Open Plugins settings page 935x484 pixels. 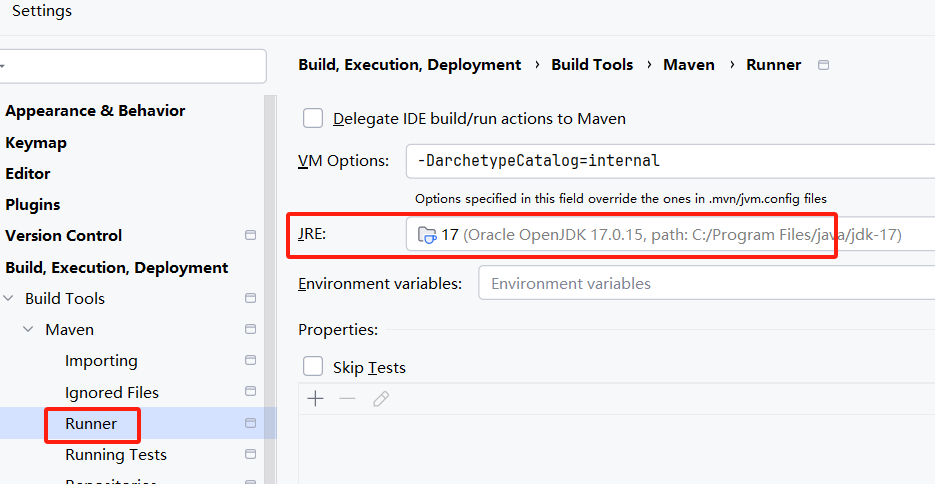[33, 204]
